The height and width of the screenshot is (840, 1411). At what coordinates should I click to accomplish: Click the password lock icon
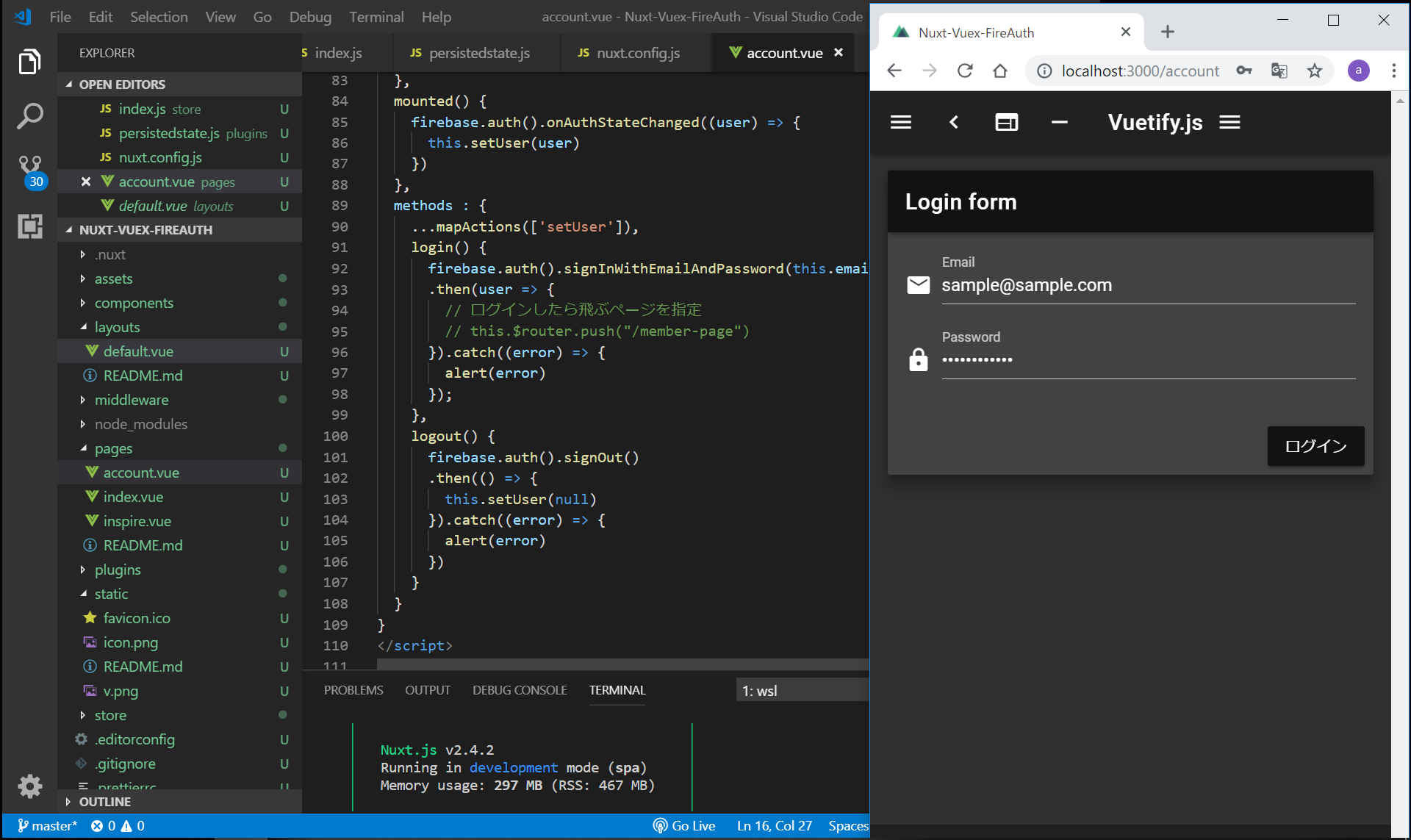coord(919,359)
